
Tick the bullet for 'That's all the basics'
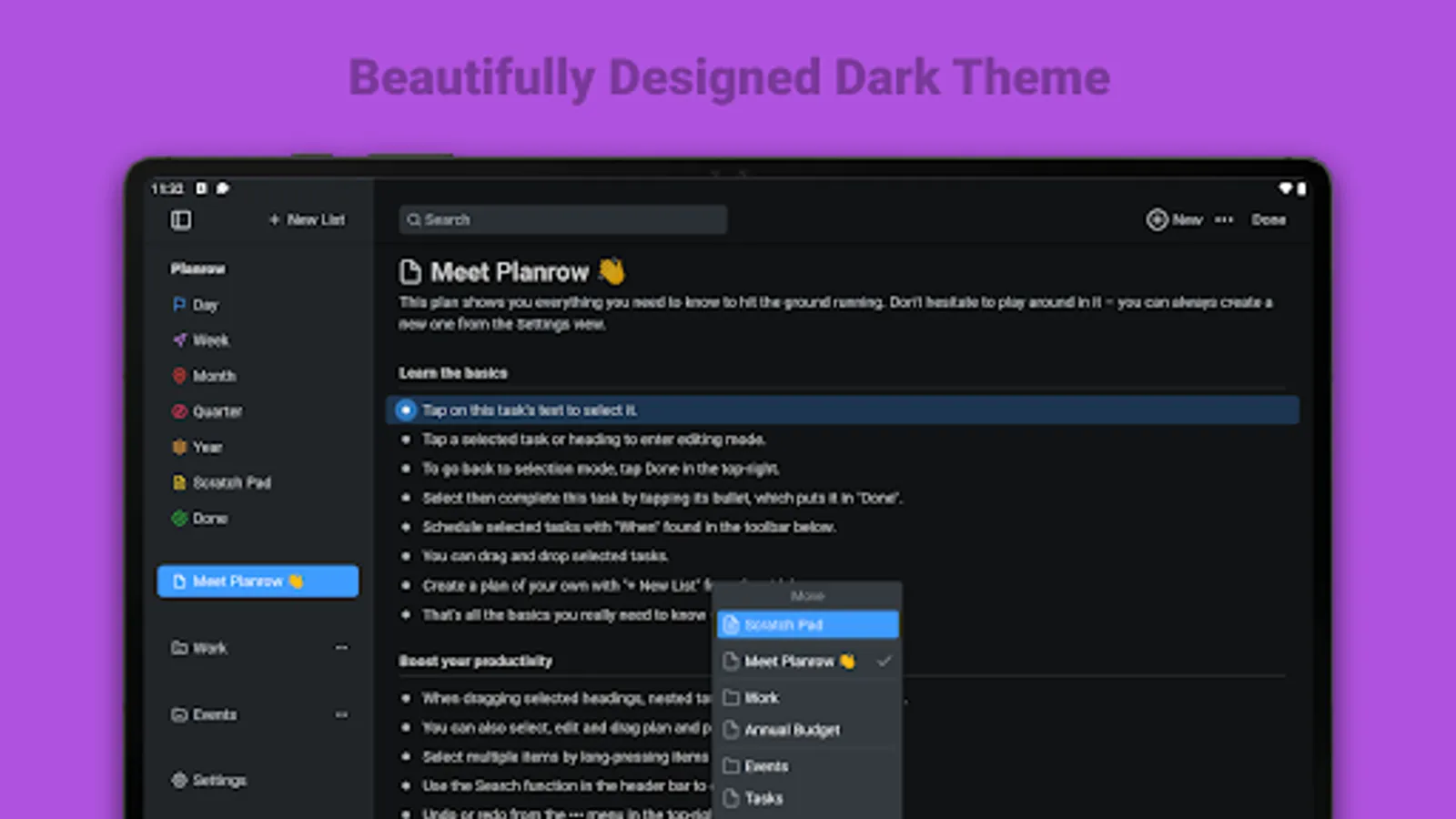coord(406,615)
